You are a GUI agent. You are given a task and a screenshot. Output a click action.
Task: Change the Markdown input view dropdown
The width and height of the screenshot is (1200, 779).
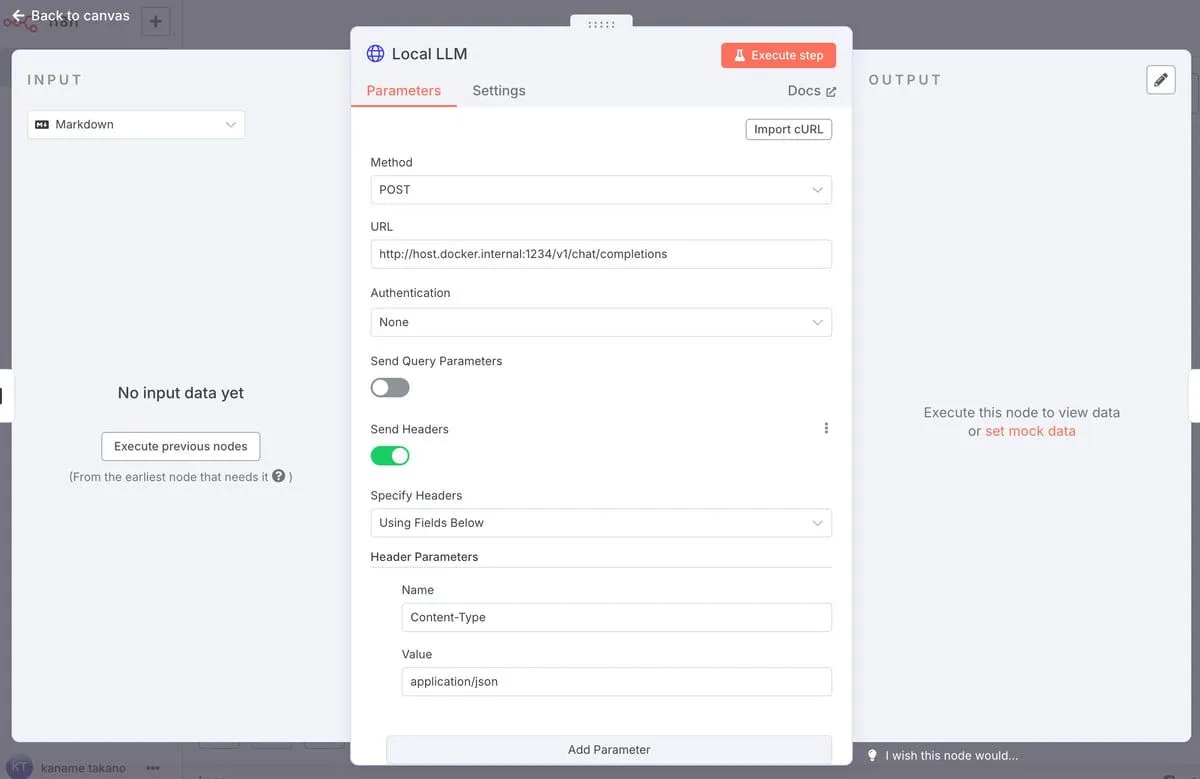136,125
